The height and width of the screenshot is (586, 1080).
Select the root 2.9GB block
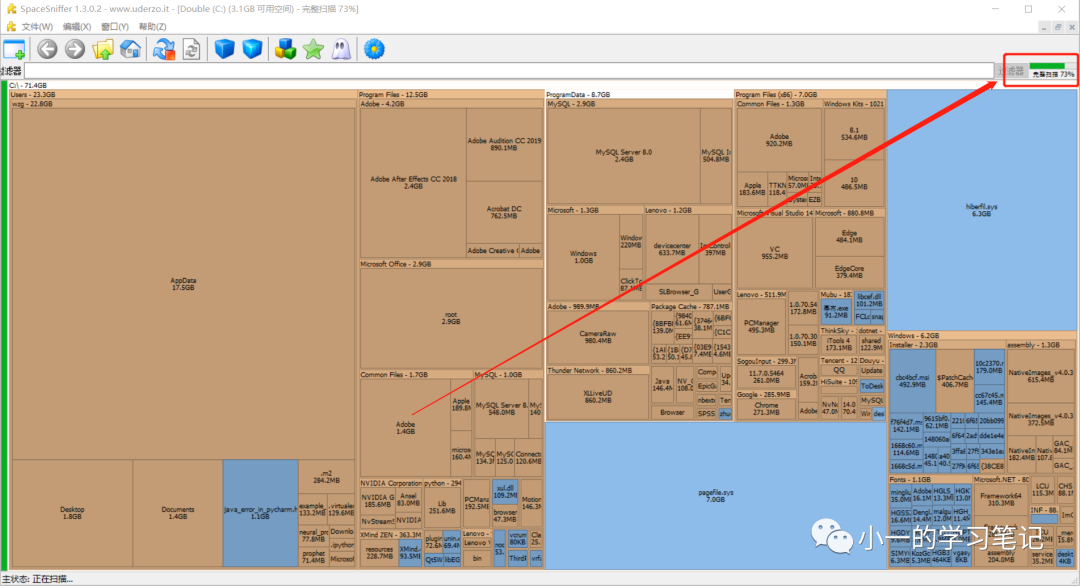(451, 318)
